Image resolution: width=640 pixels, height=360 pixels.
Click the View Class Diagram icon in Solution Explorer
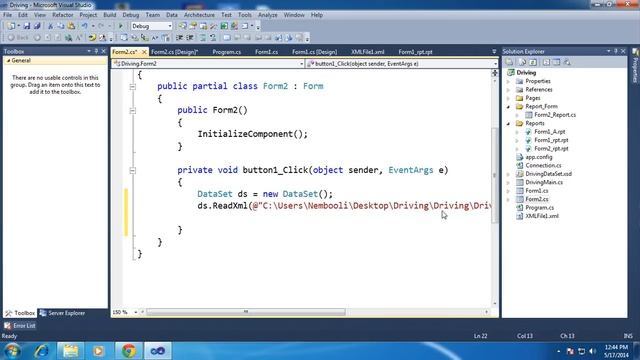567,62
